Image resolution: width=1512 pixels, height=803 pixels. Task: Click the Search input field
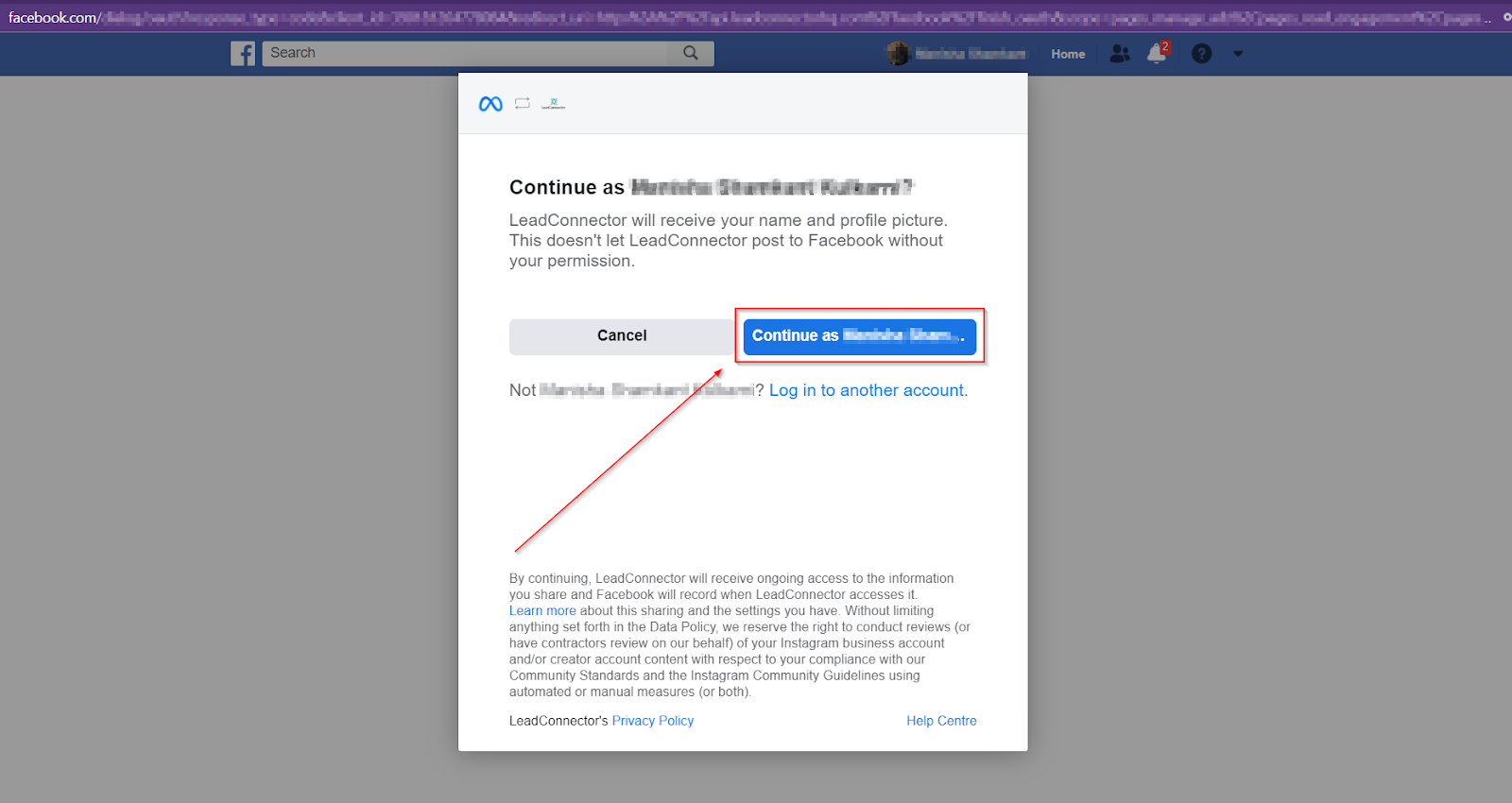(x=465, y=53)
